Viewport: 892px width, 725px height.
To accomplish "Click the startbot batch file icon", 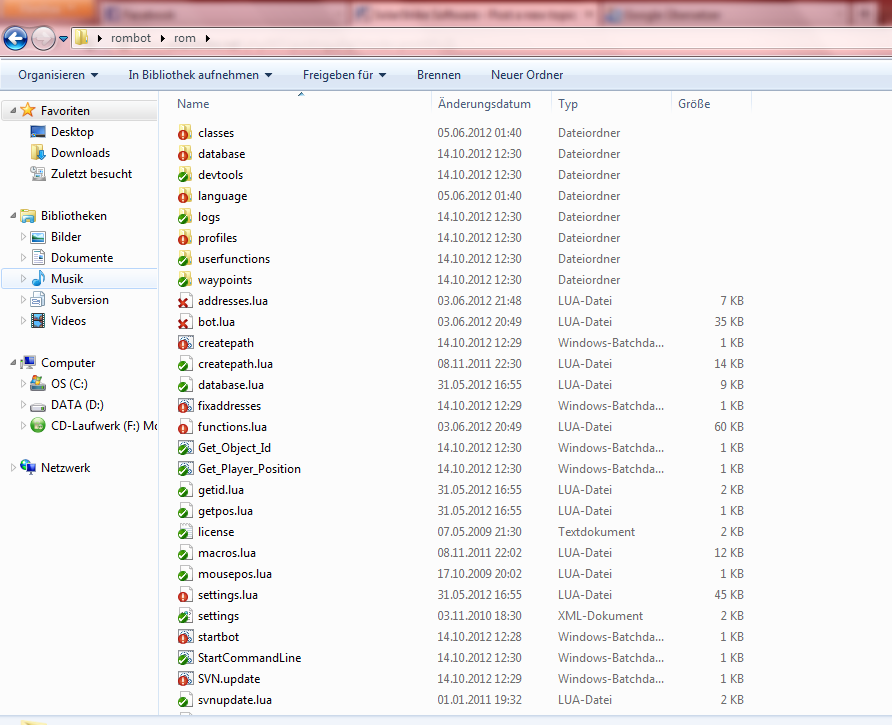I will (x=184, y=637).
